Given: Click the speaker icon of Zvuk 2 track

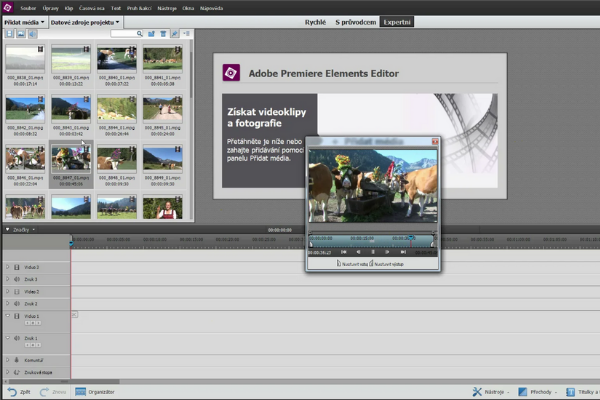Looking at the screenshot, I should point(17,304).
